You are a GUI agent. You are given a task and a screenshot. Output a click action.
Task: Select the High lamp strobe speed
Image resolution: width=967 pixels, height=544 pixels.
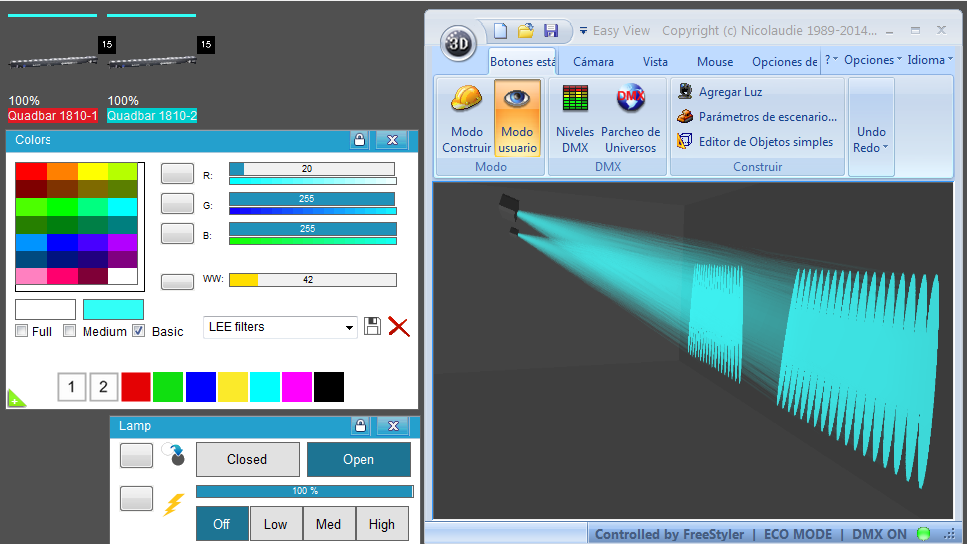pyautogui.click(x=382, y=524)
